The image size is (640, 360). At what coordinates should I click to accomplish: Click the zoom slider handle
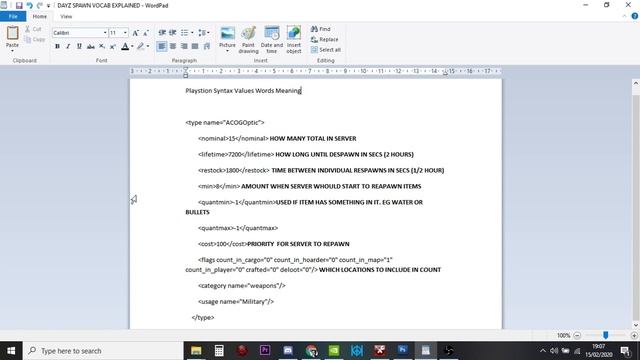606,335
